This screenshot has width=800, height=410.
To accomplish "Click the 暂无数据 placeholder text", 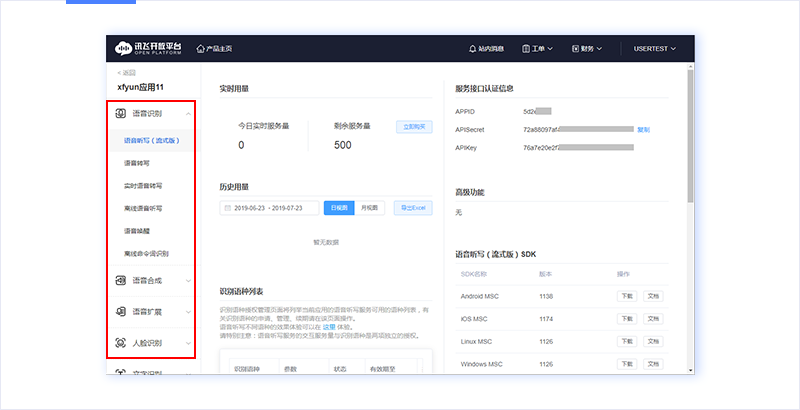I will coord(326,242).
